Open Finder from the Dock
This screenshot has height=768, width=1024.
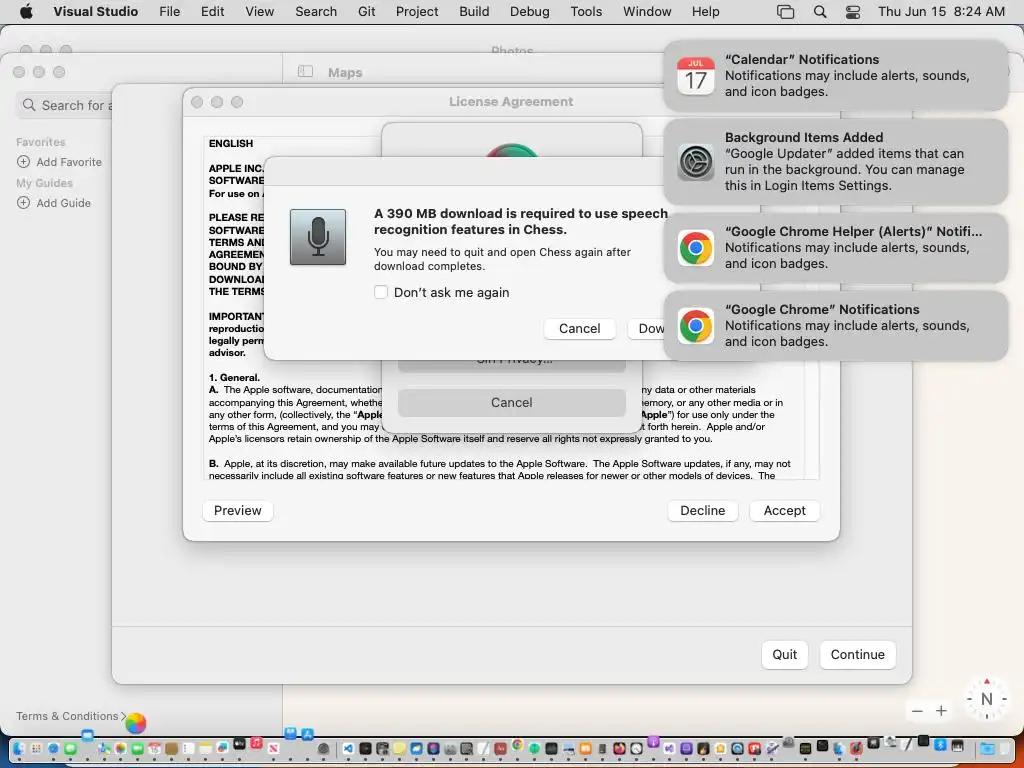click(x=18, y=749)
